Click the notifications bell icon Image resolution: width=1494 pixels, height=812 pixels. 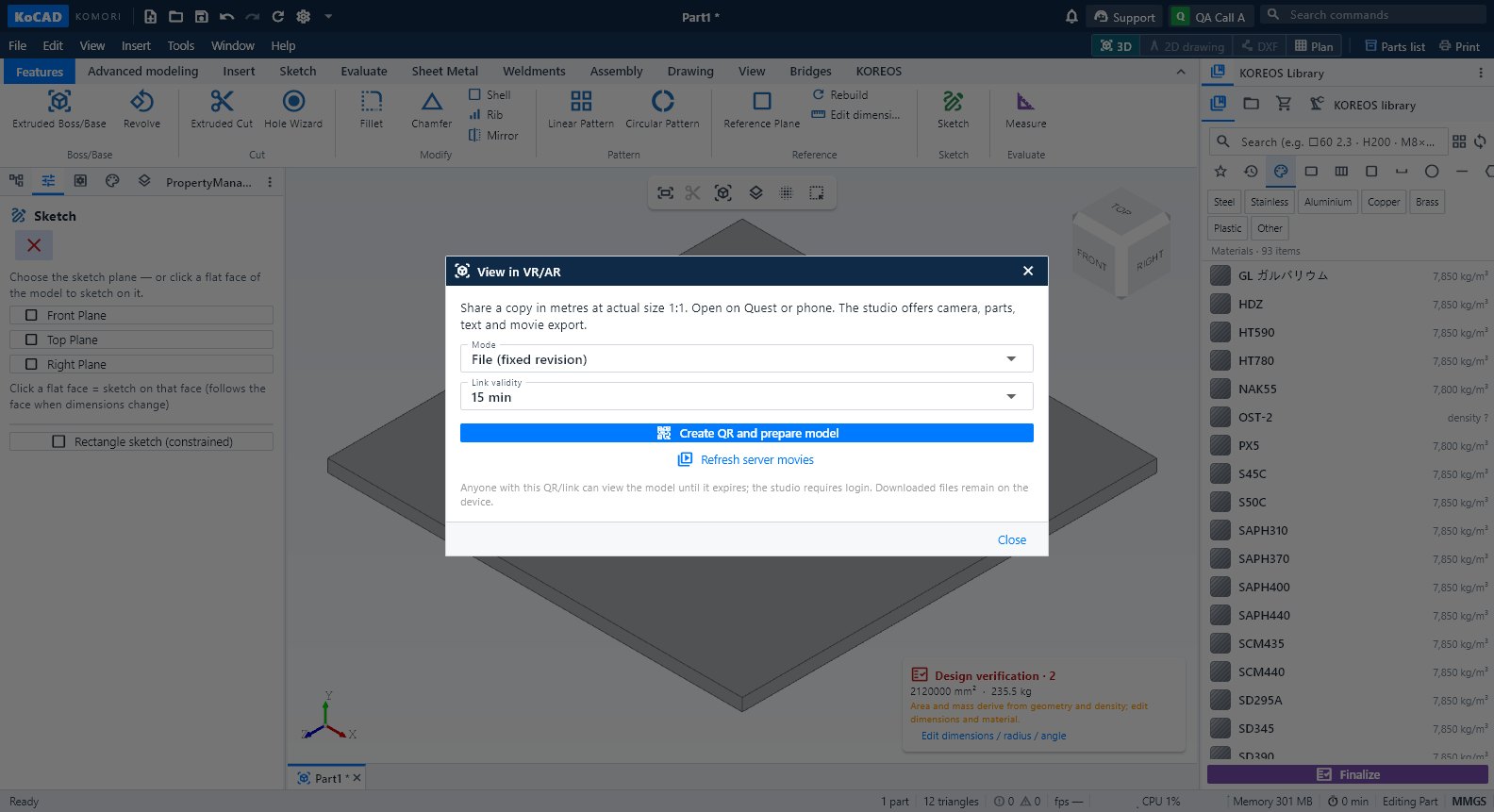1071,16
